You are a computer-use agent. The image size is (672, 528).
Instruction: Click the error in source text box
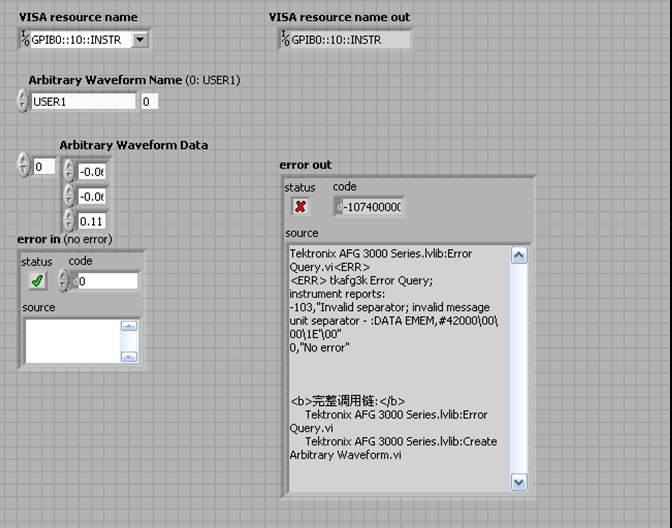pyautogui.click(x=73, y=341)
